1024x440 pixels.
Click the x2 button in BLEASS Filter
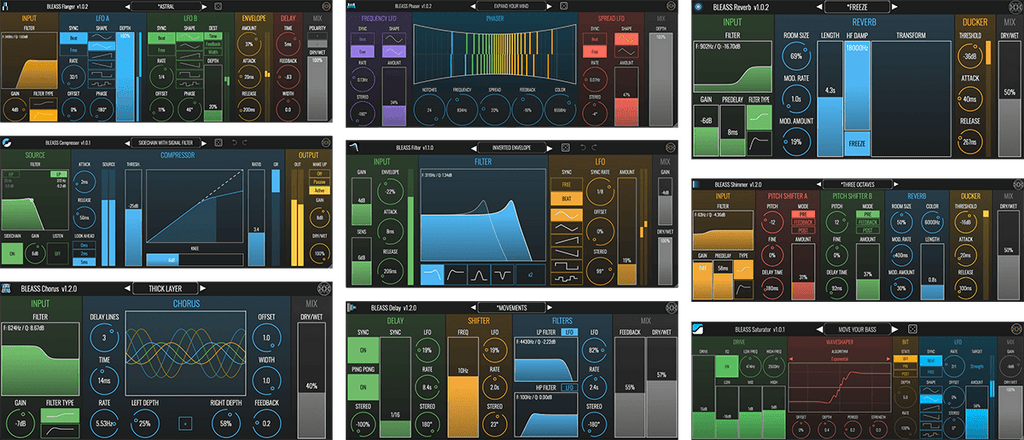(530, 274)
